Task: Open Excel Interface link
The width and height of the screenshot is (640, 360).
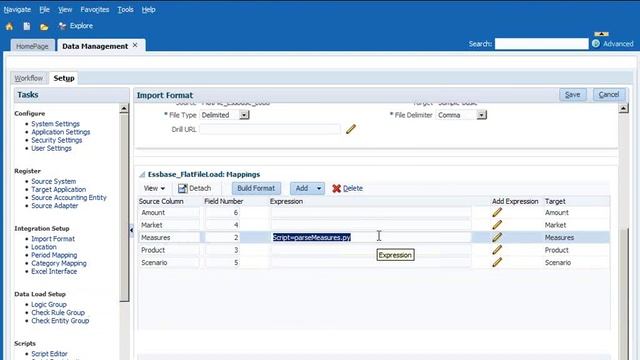Action: click(x=54, y=271)
